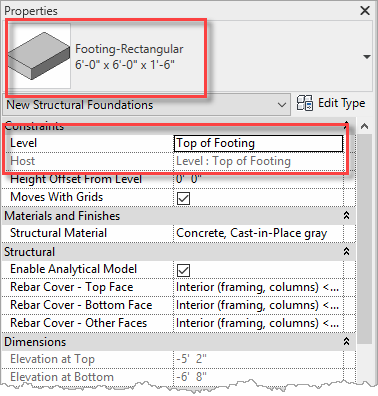Click the Edit Type button label
Screen dimensions: 378x396
(x=342, y=103)
